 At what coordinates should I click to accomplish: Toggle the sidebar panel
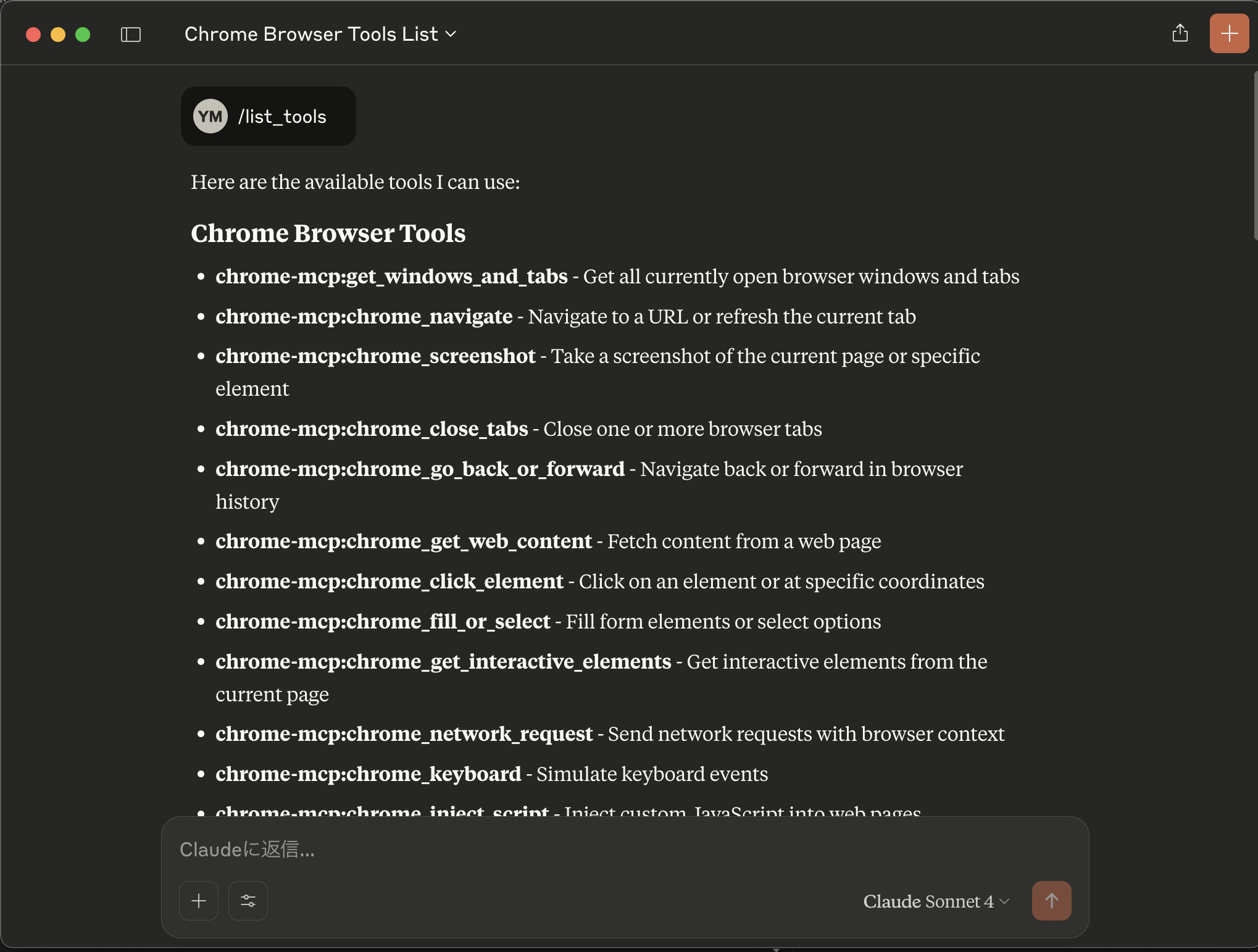coord(131,34)
